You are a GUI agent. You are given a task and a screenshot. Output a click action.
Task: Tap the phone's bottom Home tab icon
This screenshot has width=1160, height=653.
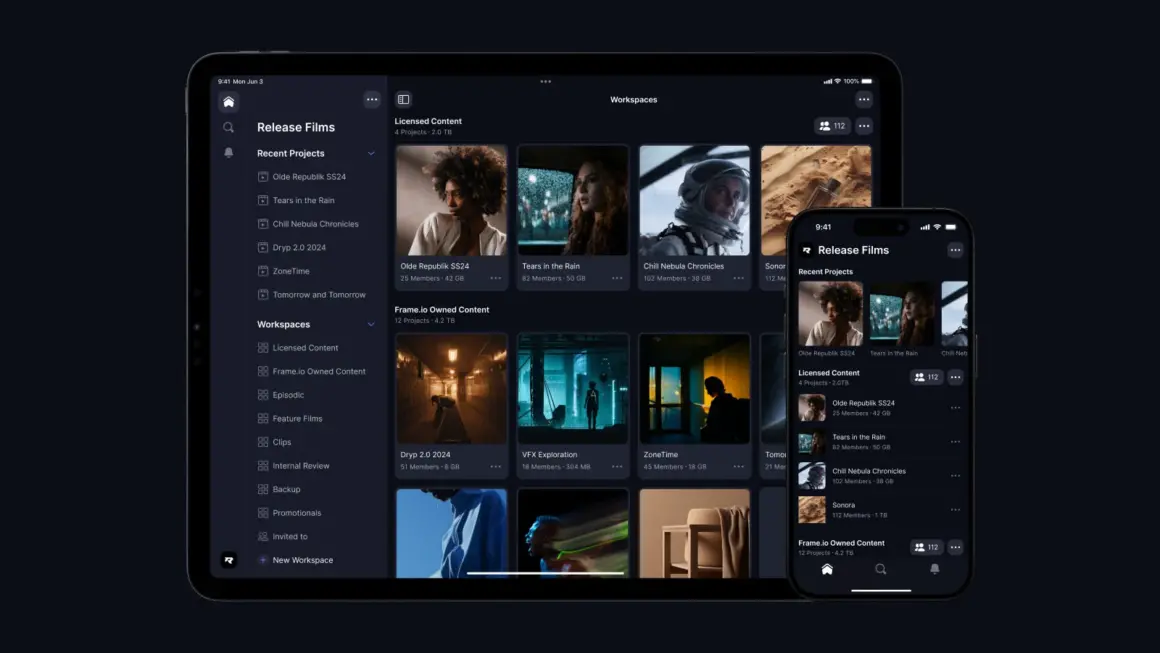[x=827, y=569]
